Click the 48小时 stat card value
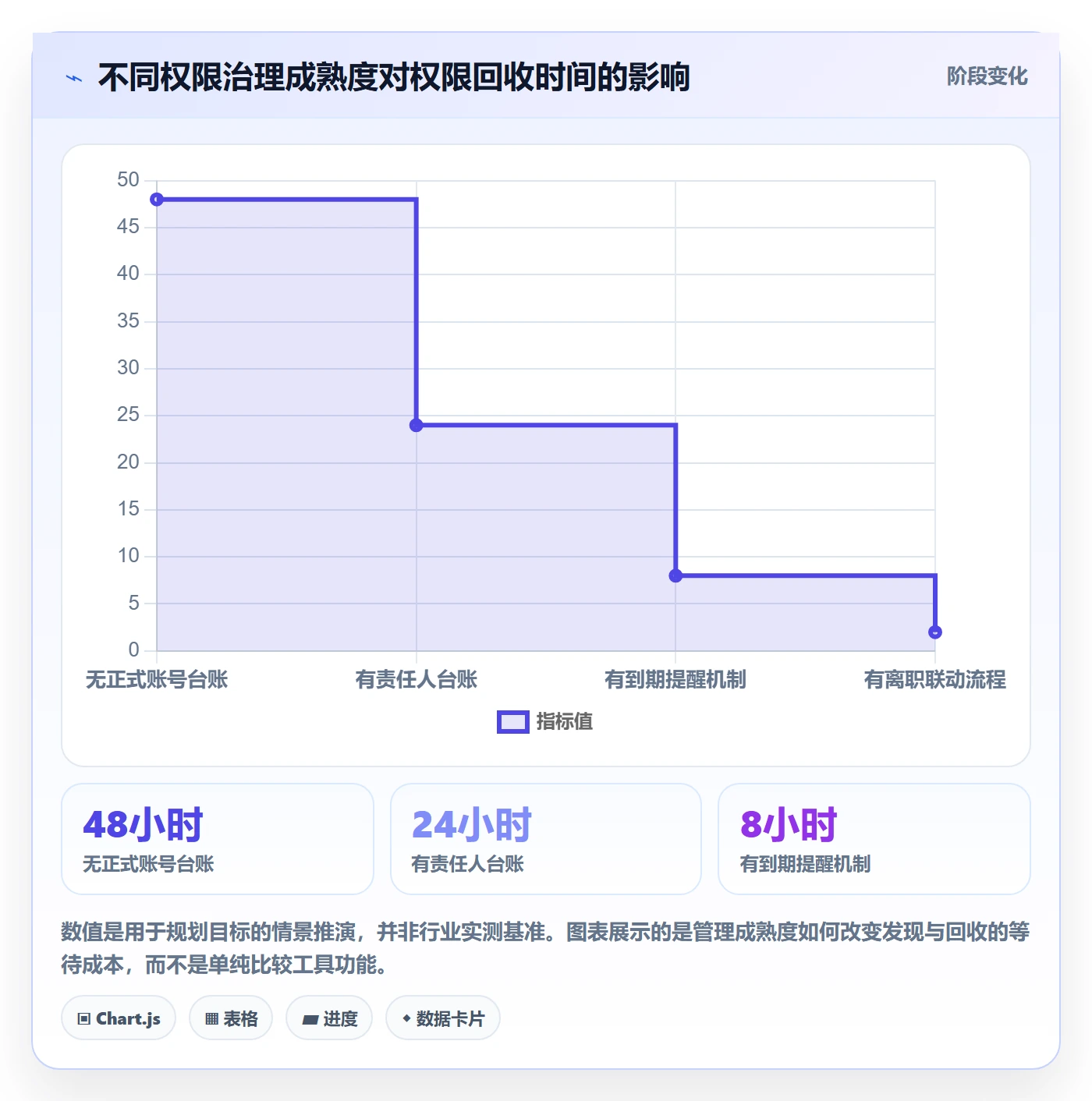 (x=144, y=824)
